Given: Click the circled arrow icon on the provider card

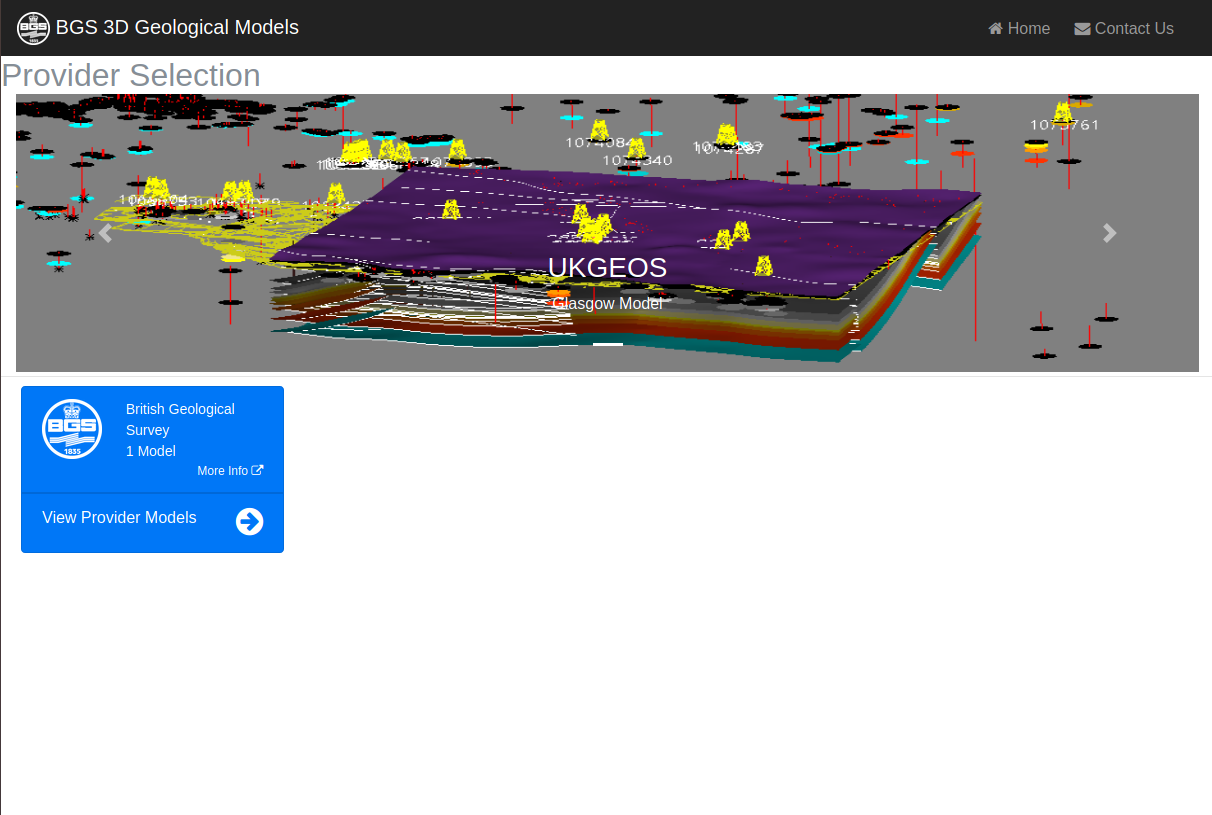Looking at the screenshot, I should 250,522.
